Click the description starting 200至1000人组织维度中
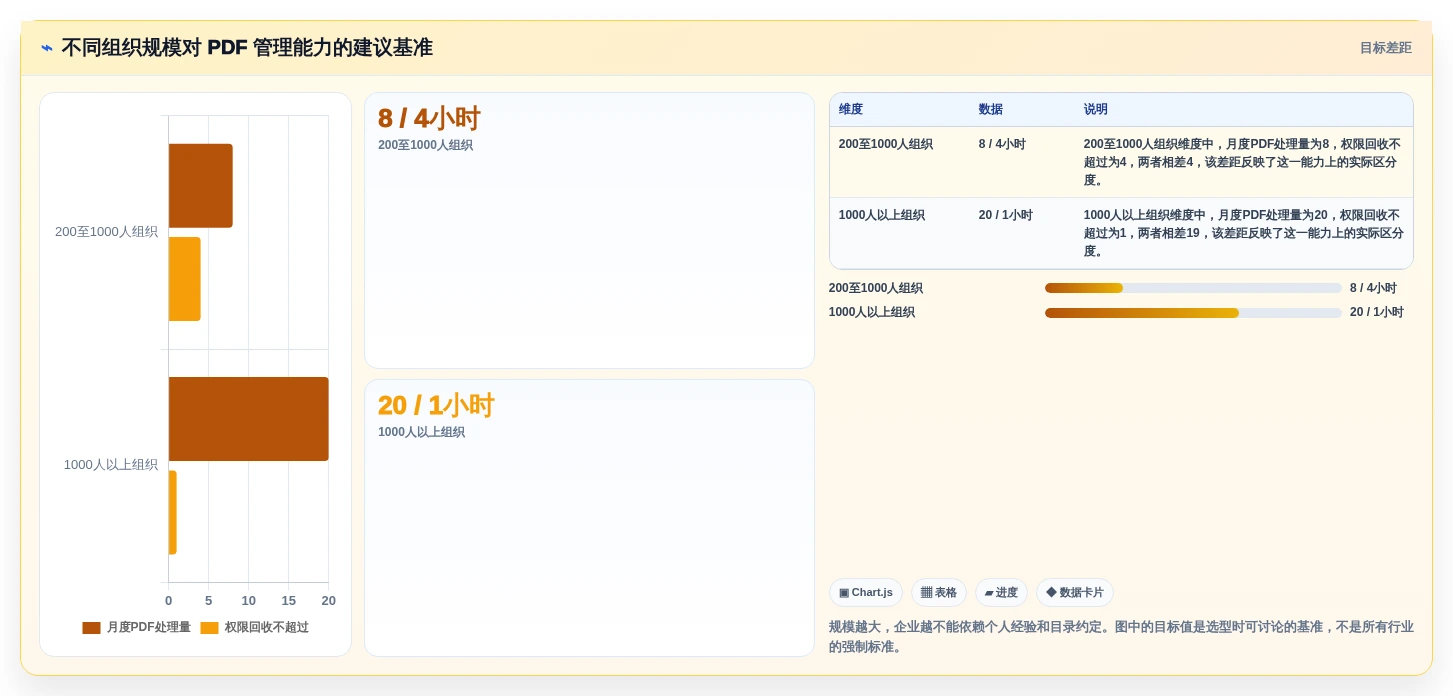This screenshot has height=696, width=1453. tap(1243, 162)
